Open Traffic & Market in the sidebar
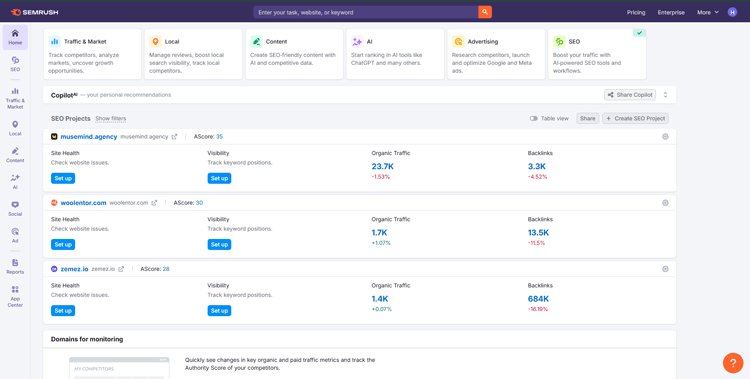 [x=15, y=98]
